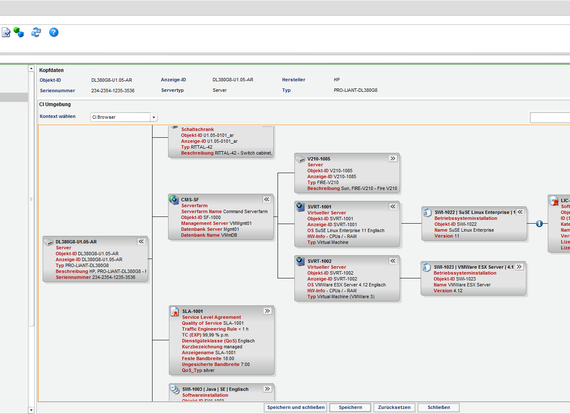570x414 pixels.
Task: Collapse the SVRT-1001 node
Action: coord(393,206)
